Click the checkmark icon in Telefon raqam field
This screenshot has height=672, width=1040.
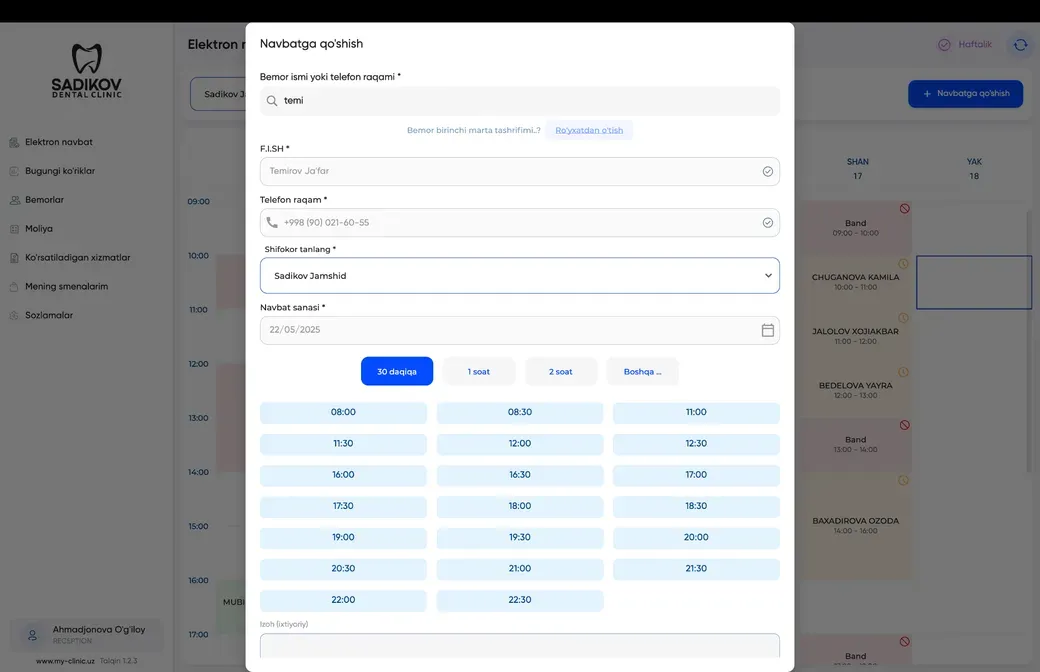pyautogui.click(x=767, y=223)
